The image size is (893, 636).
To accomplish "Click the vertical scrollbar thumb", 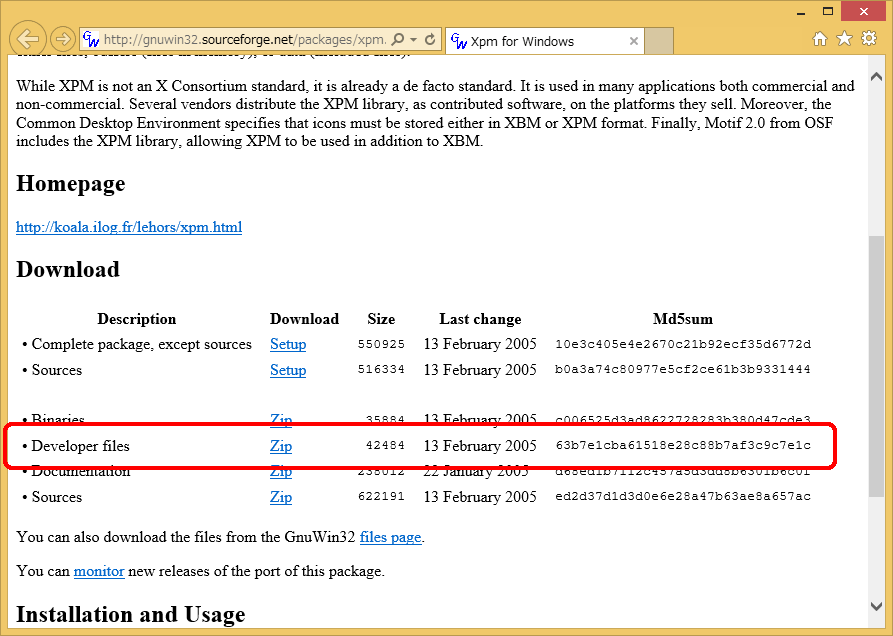I will point(876,367).
